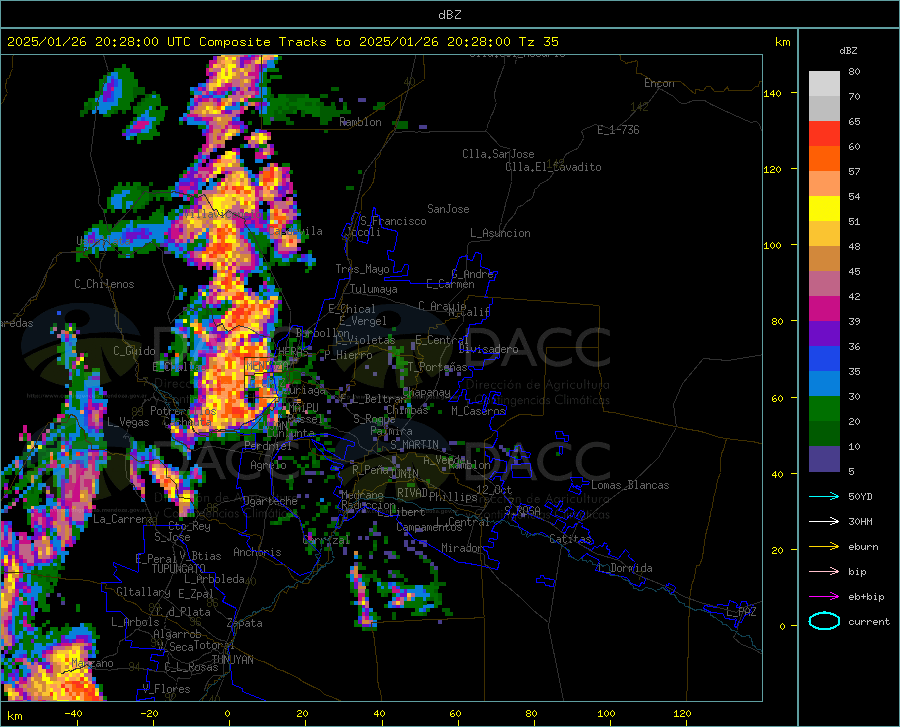This screenshot has width=900, height=727.
Task: Click the S_Francisco map label
Action: click(393, 221)
